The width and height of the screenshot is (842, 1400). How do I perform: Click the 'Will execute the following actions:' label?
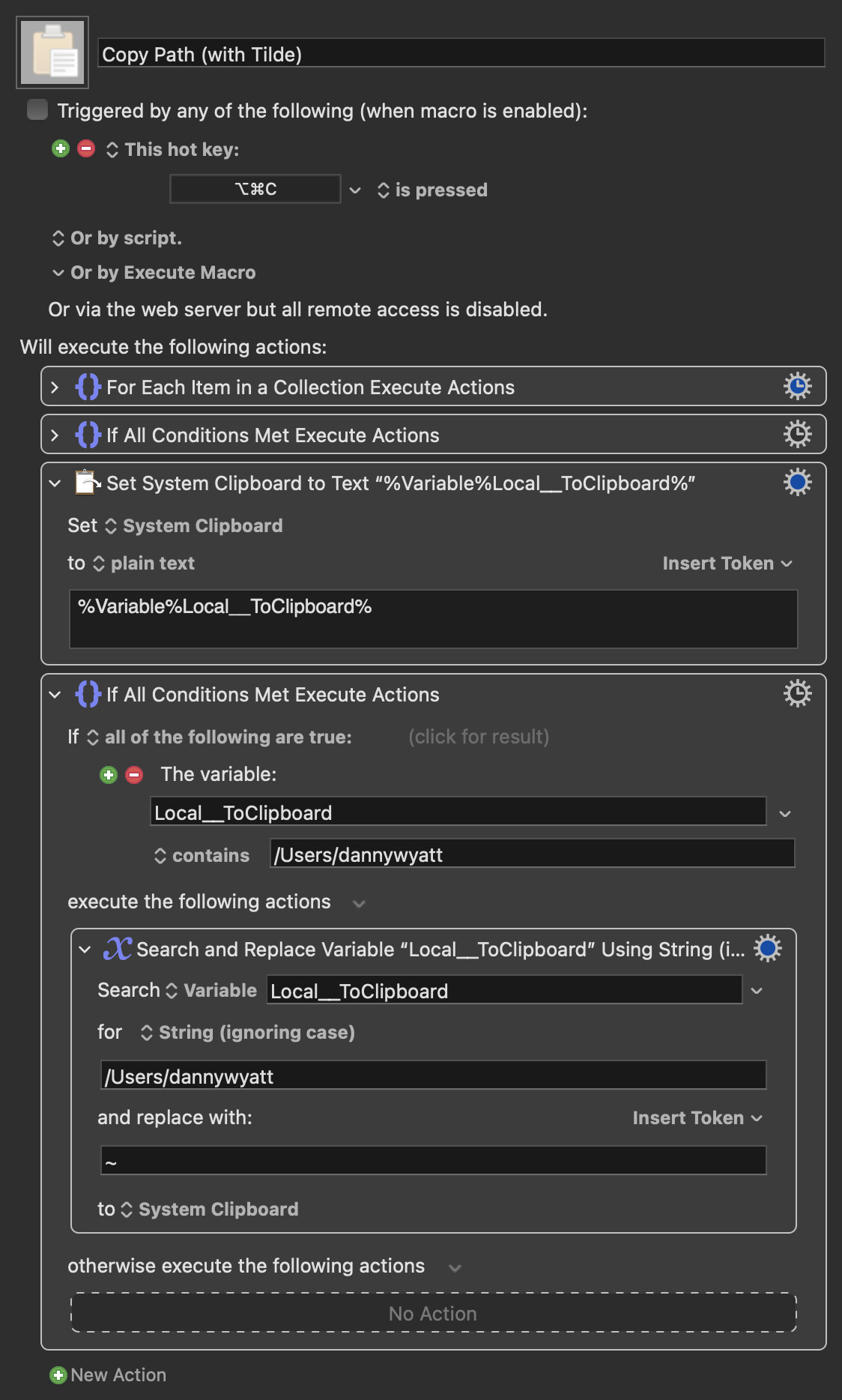pos(173,347)
